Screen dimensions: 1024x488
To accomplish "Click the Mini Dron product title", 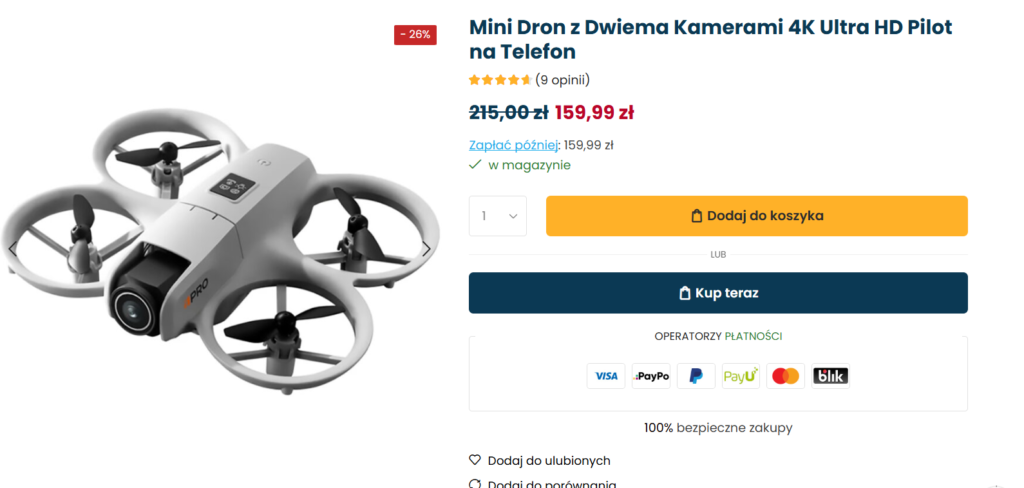I will coord(711,39).
